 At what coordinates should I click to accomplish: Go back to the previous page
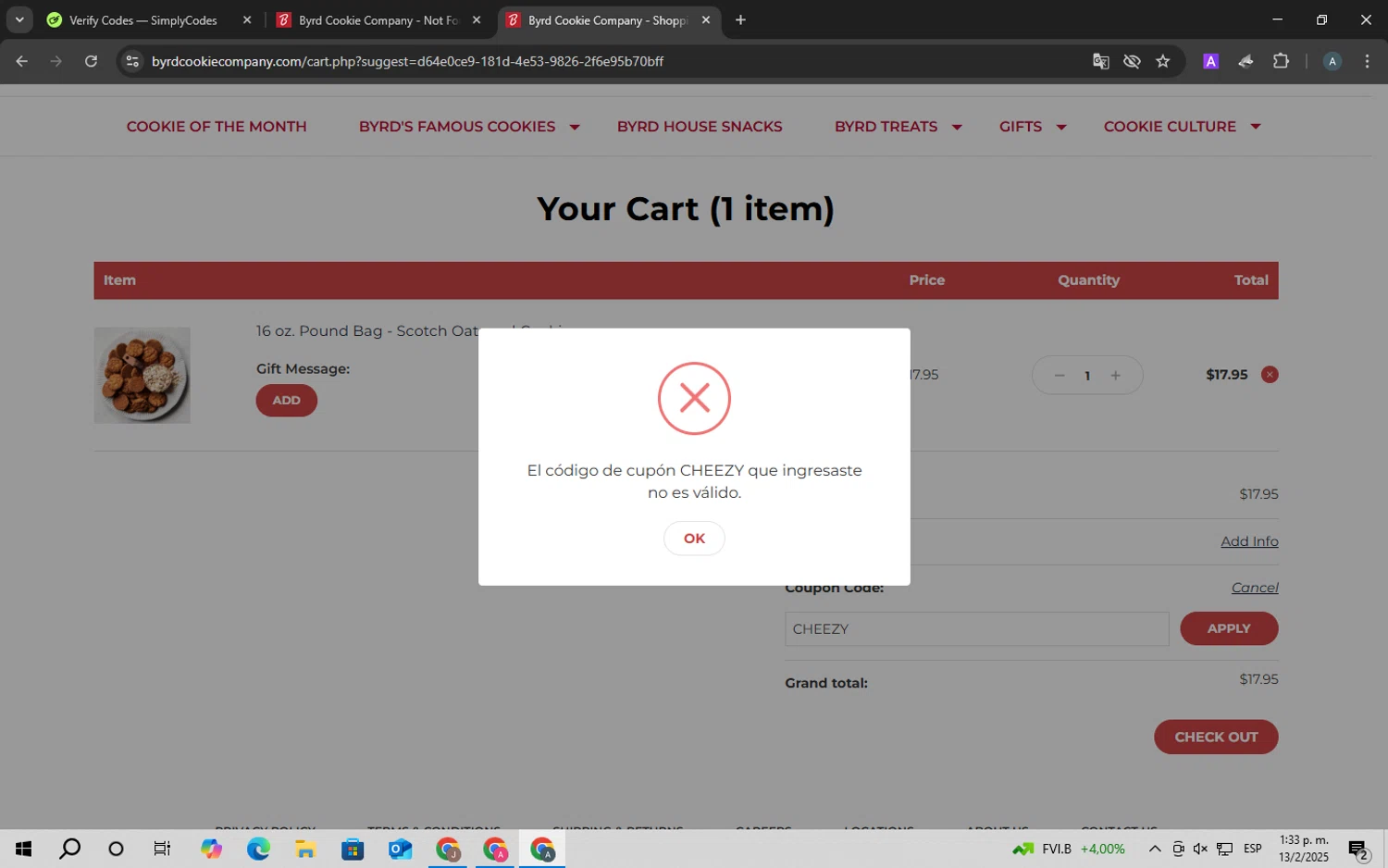22,61
